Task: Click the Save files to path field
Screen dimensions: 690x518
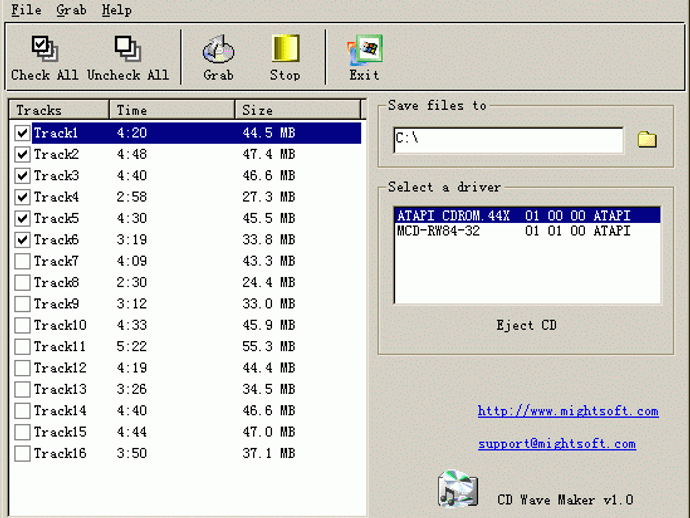Action: point(509,140)
